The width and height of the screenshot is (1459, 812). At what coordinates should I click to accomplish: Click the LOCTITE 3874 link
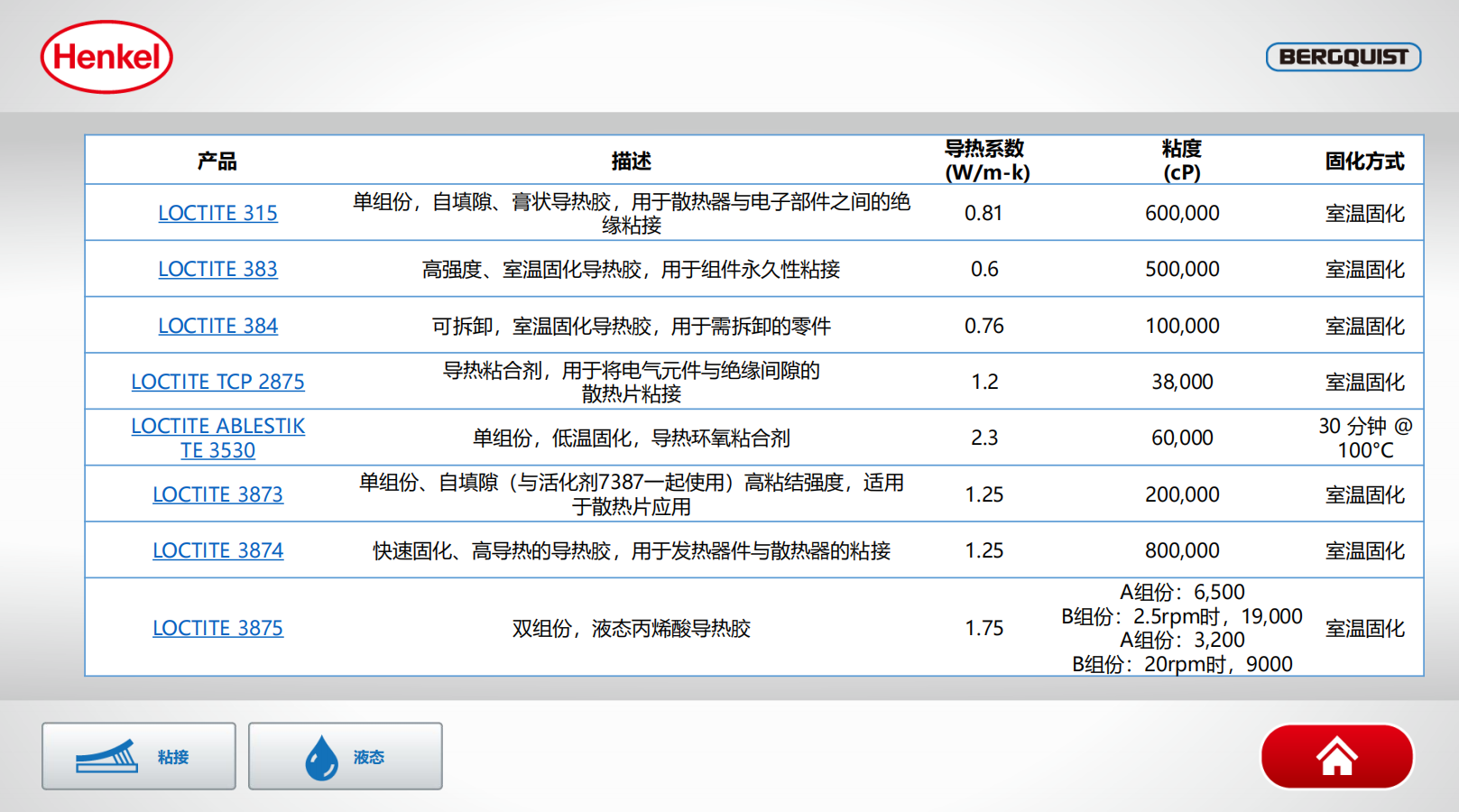tap(217, 550)
